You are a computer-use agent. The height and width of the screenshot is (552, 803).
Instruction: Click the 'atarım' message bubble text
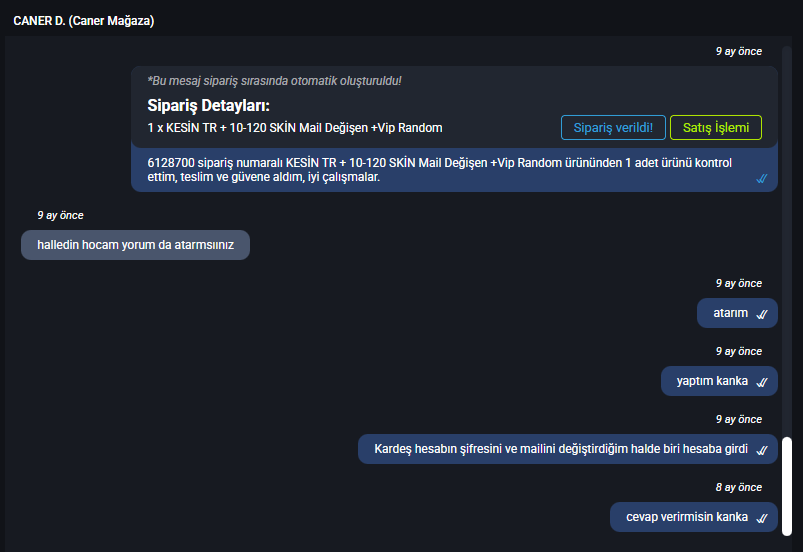pos(730,313)
